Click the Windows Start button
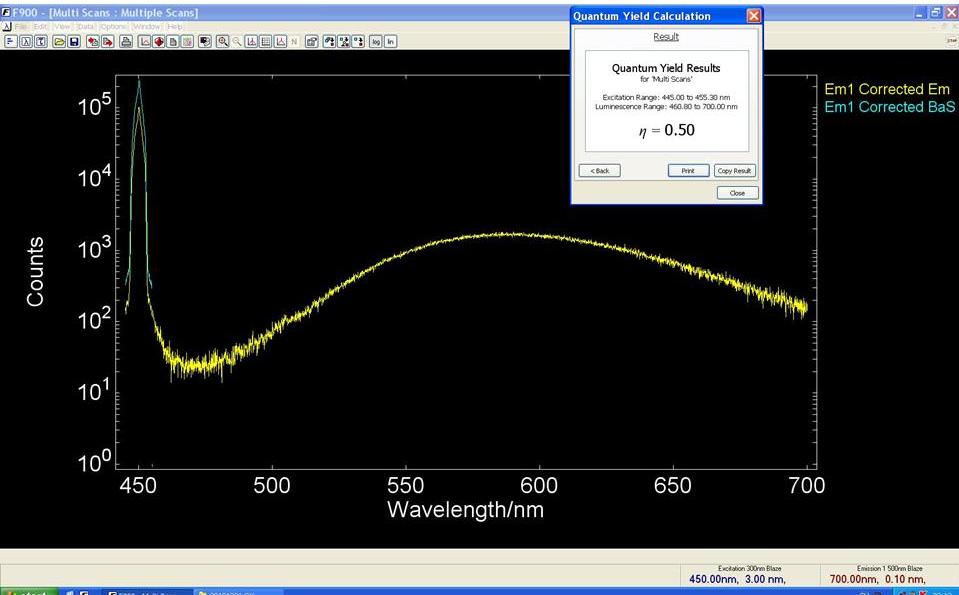Screen dimensions: 959x595 (x=28, y=591)
